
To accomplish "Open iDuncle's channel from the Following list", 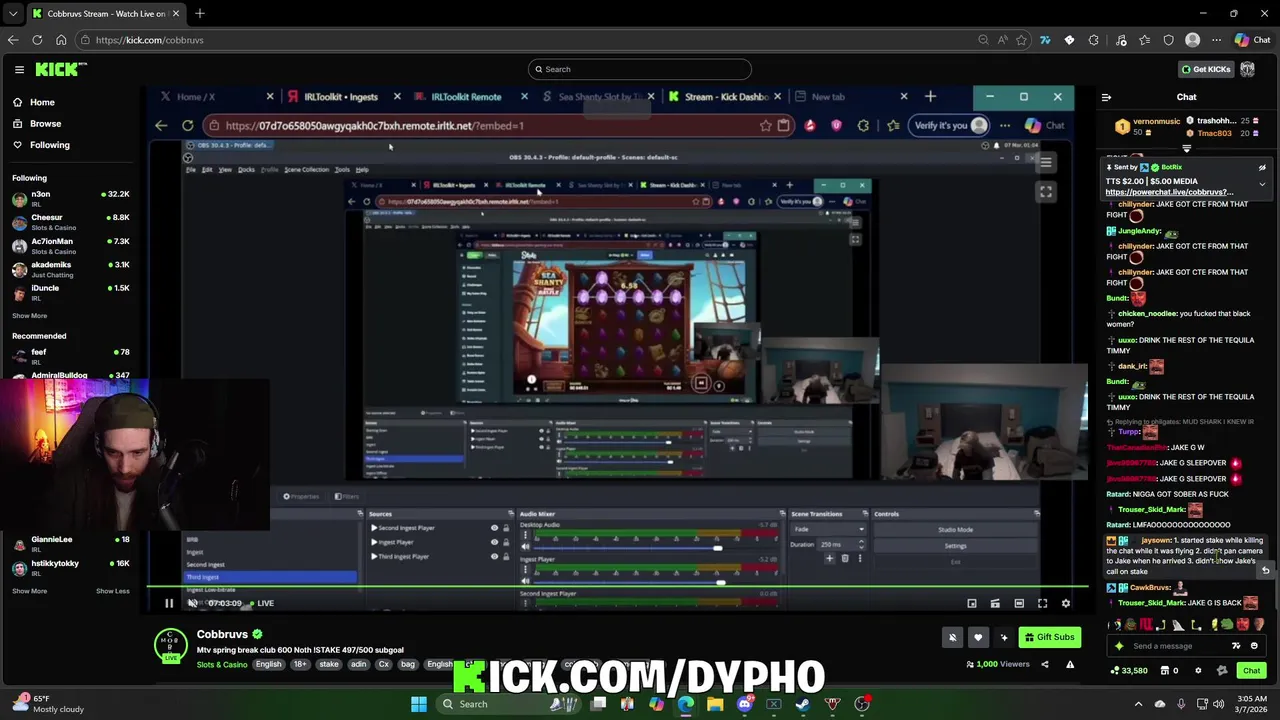I will pyautogui.click(x=70, y=292).
